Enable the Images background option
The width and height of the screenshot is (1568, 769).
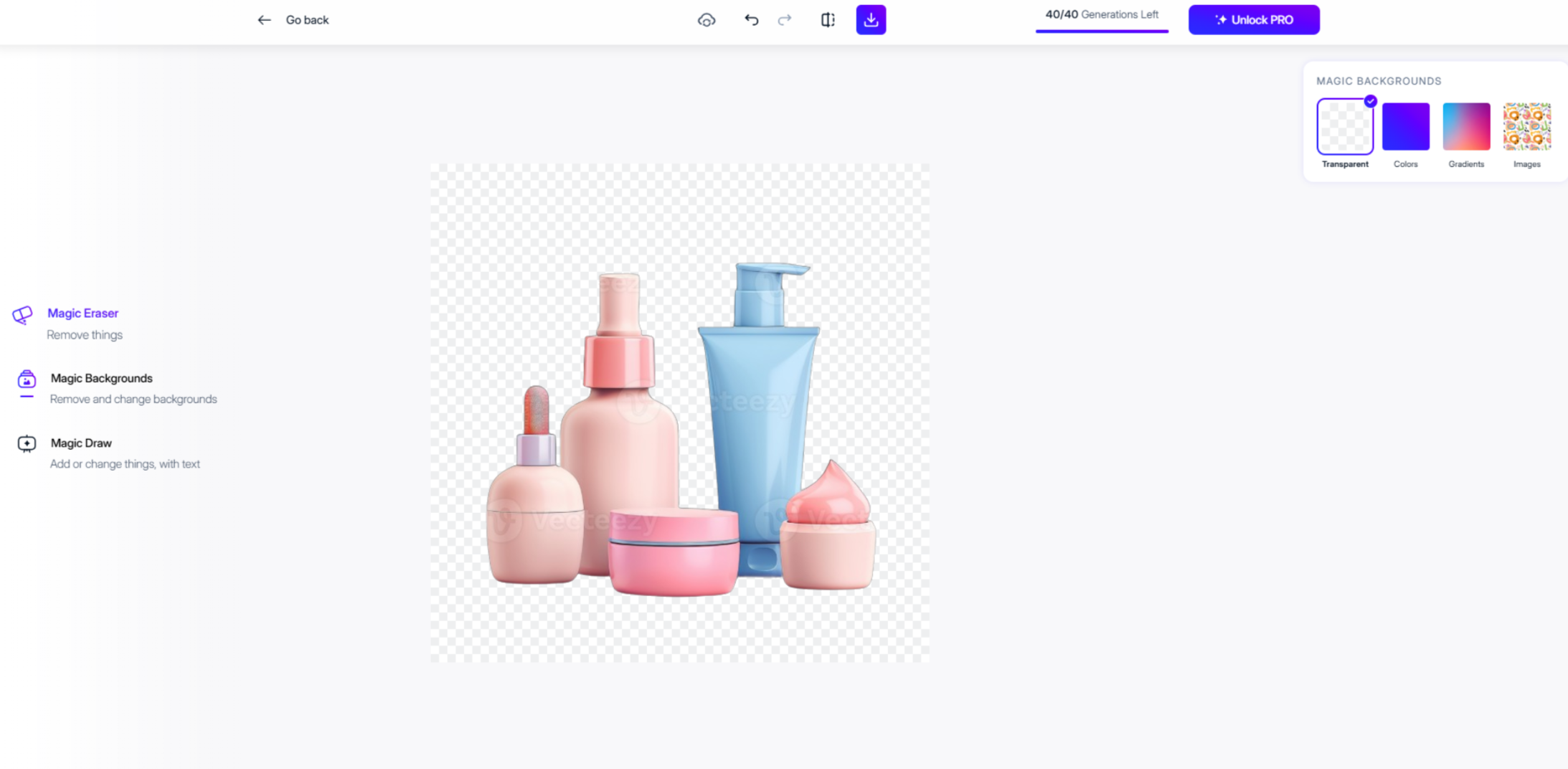(1527, 127)
